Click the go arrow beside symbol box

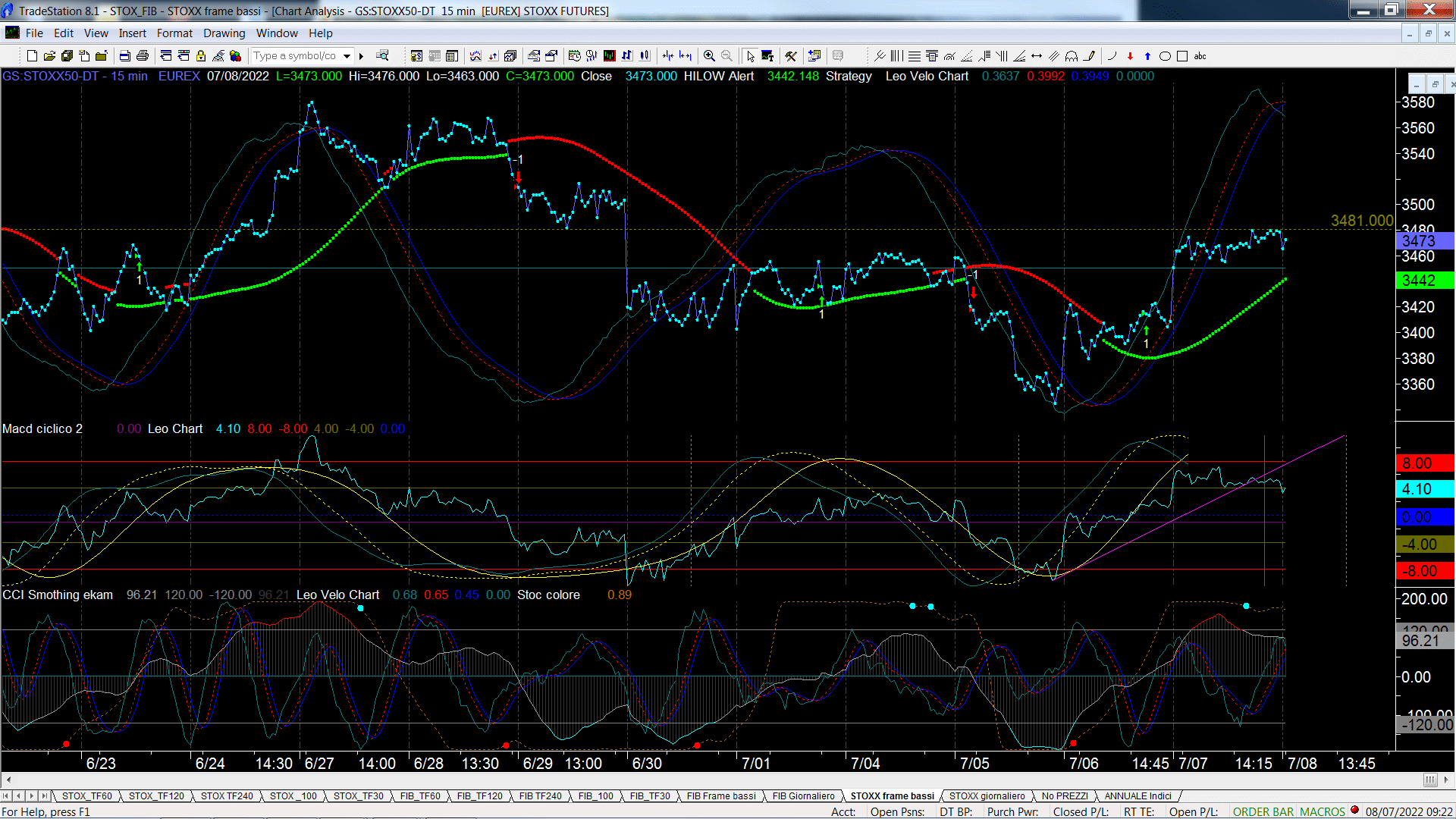[362, 56]
